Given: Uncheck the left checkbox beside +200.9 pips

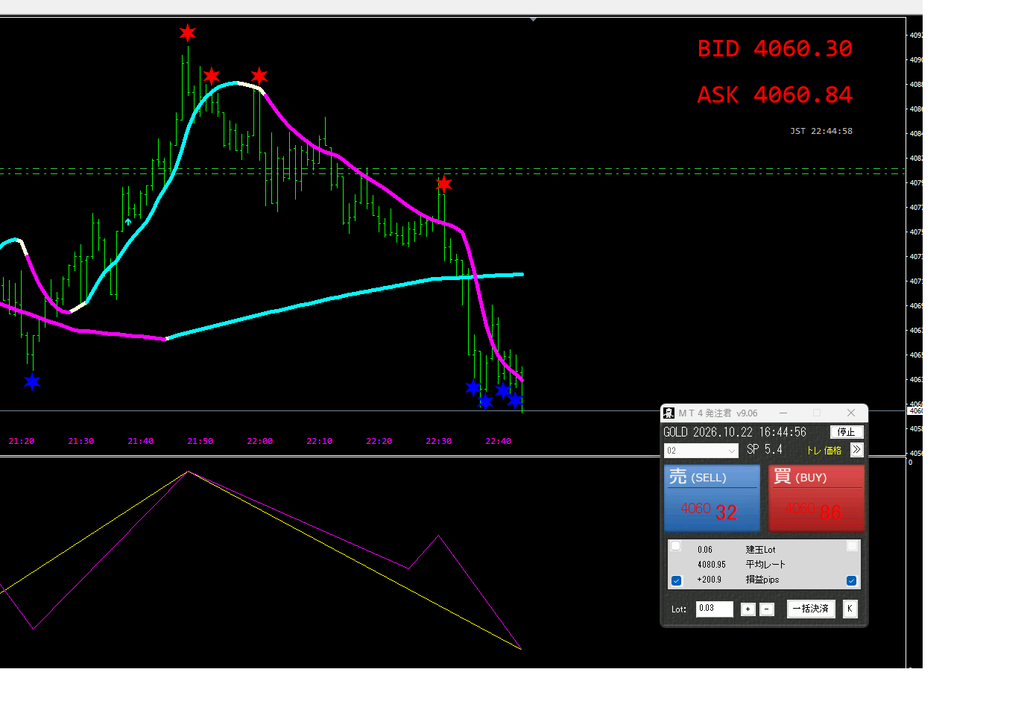Looking at the screenshot, I should coord(676,580).
